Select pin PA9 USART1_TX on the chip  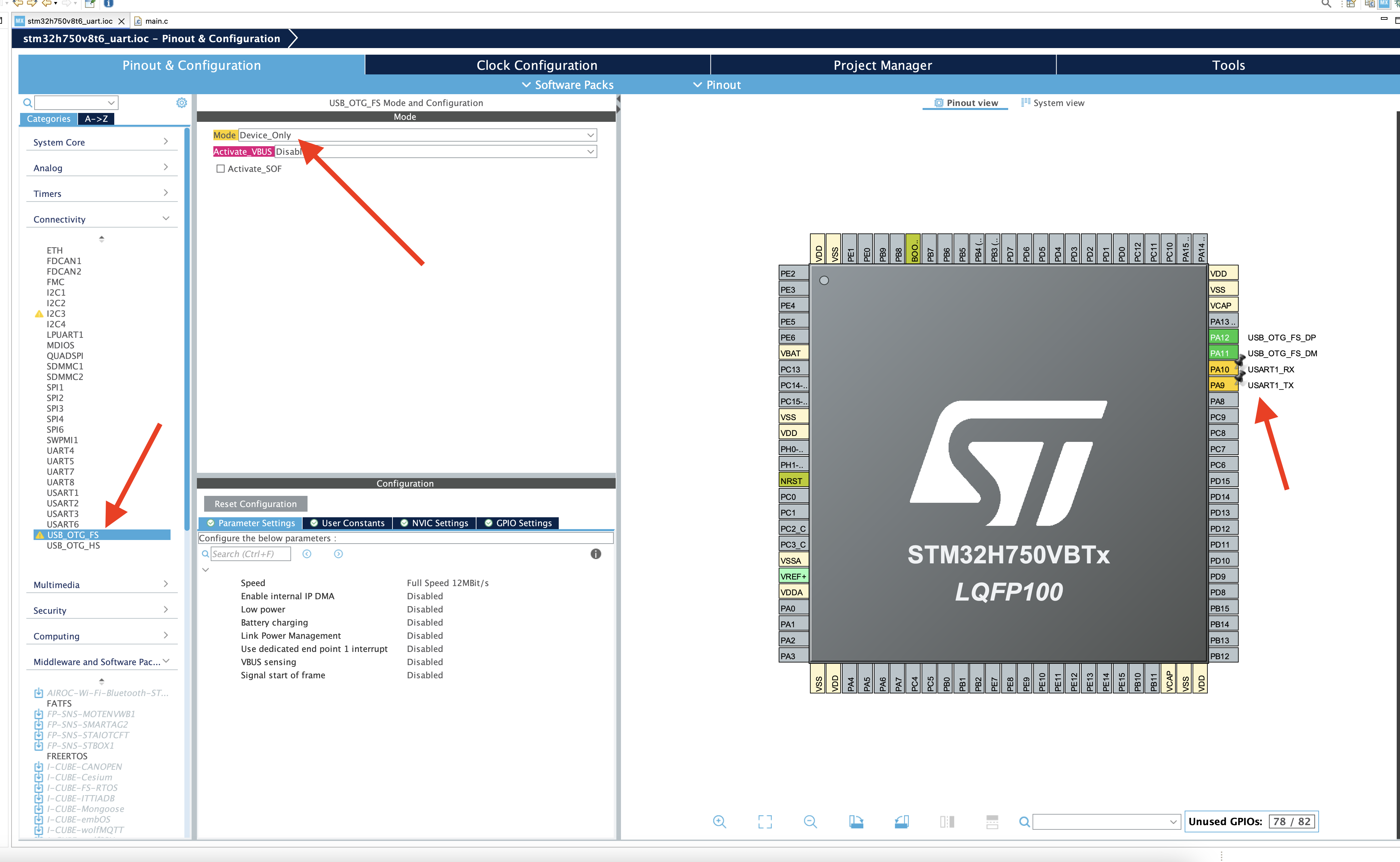1223,385
